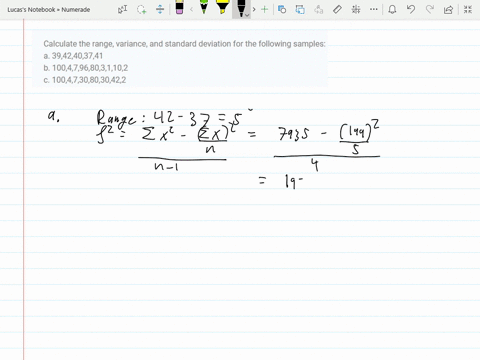Click sample line 'c. 100,4,7,30,80,30,42,2'
The height and width of the screenshot is (360, 480).
click(85, 80)
